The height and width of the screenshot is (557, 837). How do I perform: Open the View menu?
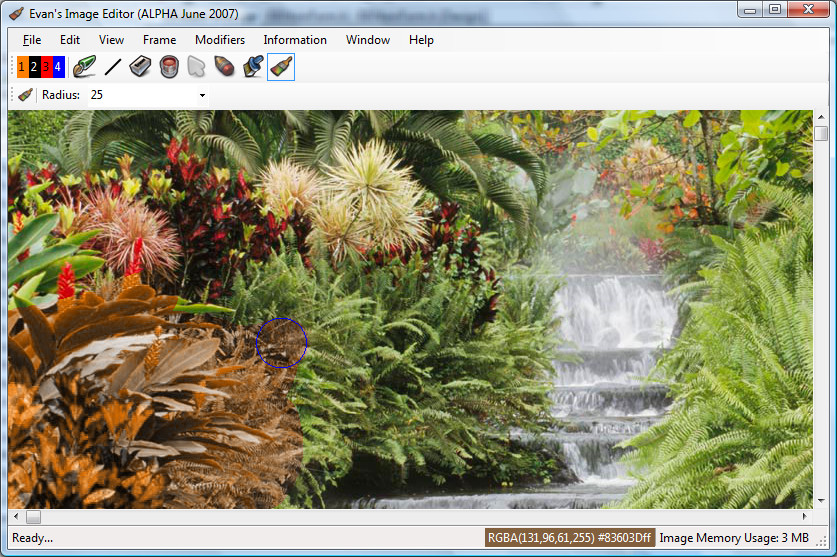111,40
